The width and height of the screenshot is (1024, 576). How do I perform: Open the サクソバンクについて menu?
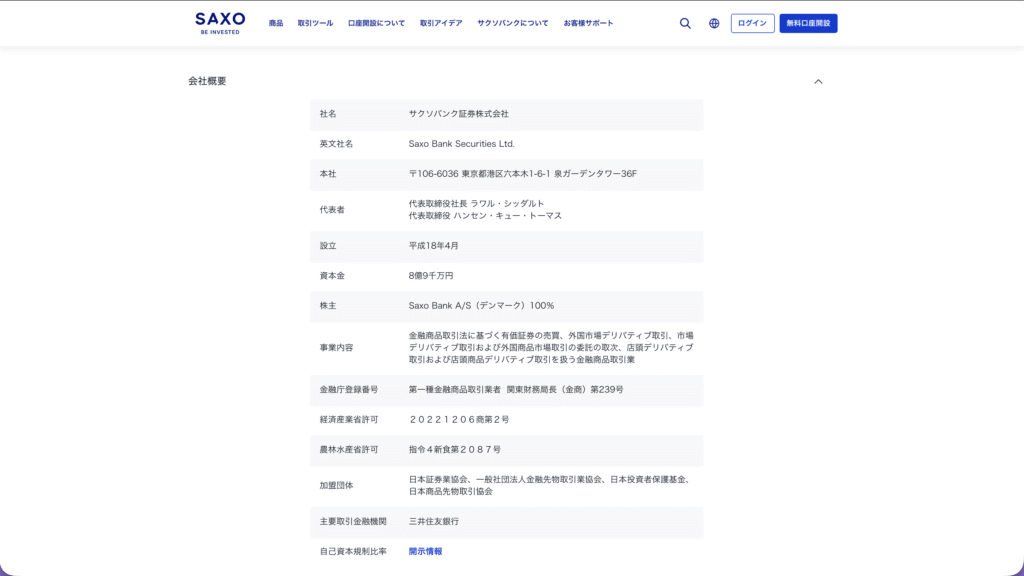513,23
